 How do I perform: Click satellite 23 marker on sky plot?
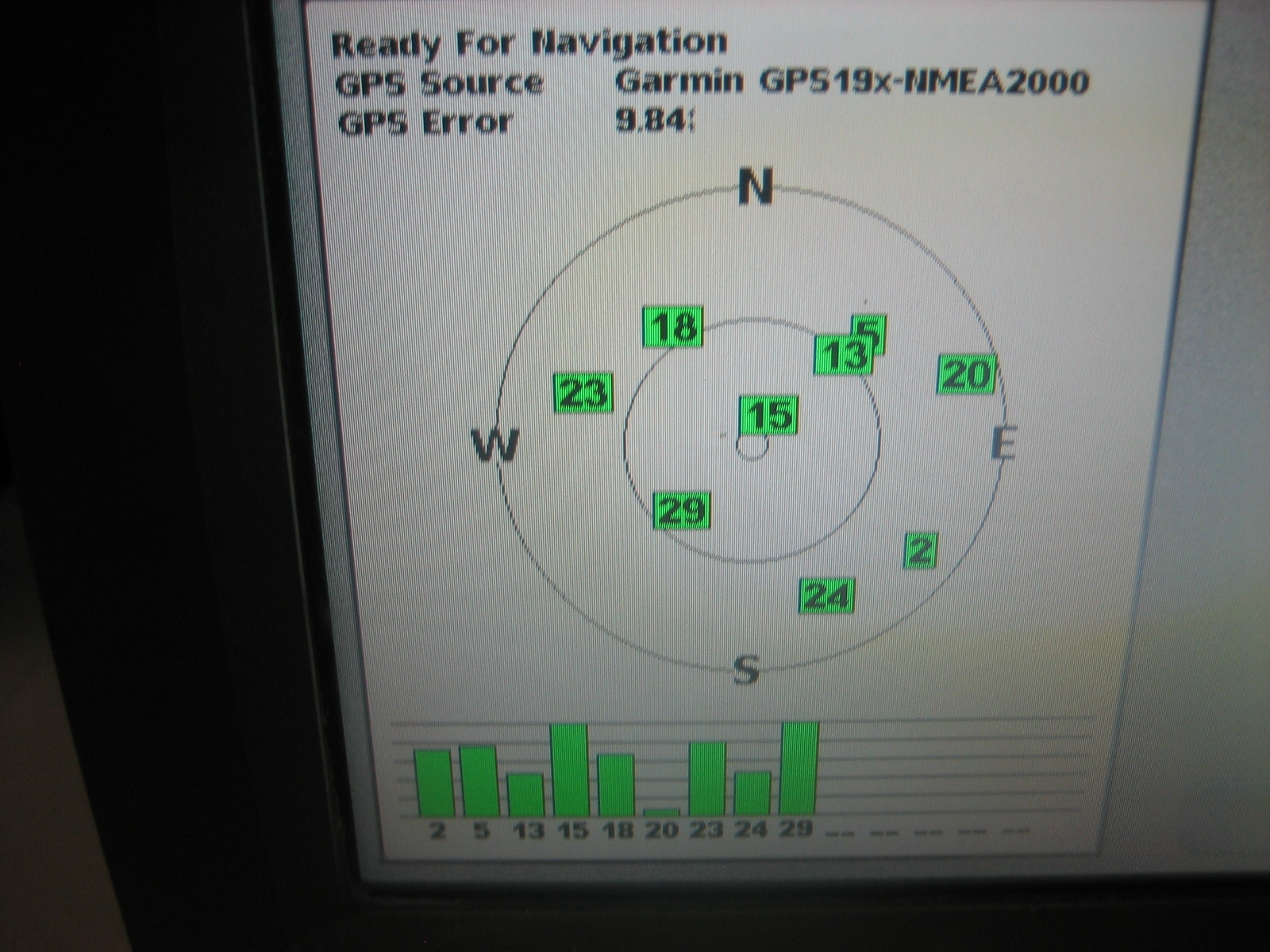point(583,393)
